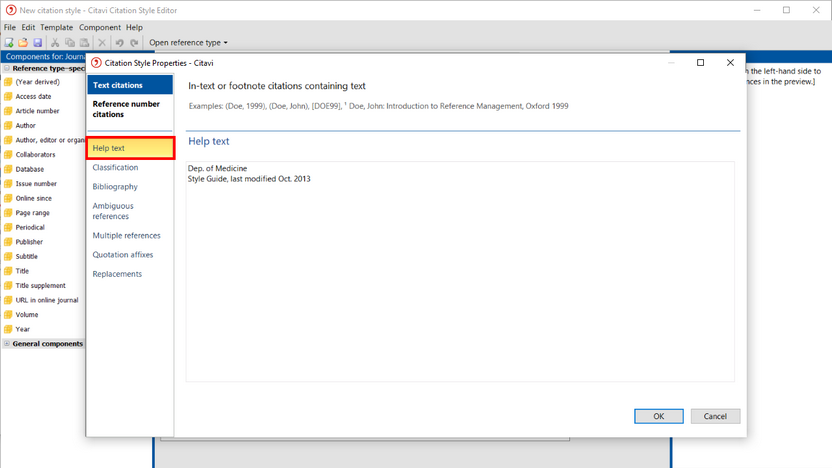Screen dimensions: 832x468
Task: Click the icon next to Database
Action: (8, 169)
